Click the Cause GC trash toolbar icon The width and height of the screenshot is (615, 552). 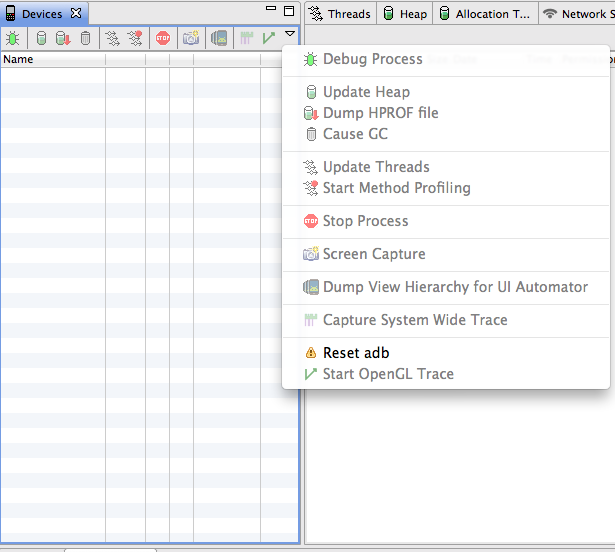click(85, 38)
